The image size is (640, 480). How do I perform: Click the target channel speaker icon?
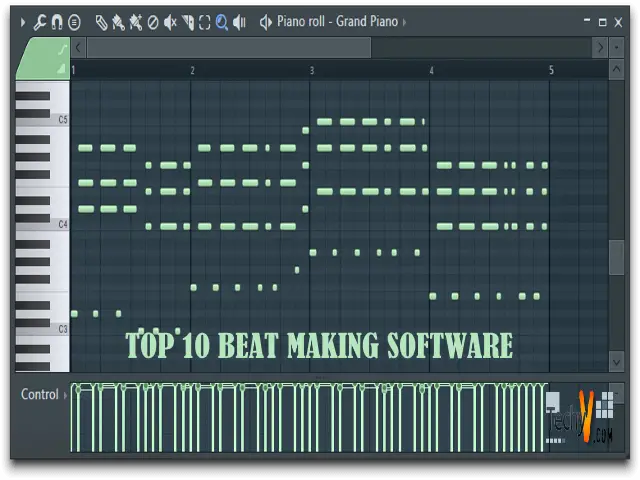click(x=266, y=22)
